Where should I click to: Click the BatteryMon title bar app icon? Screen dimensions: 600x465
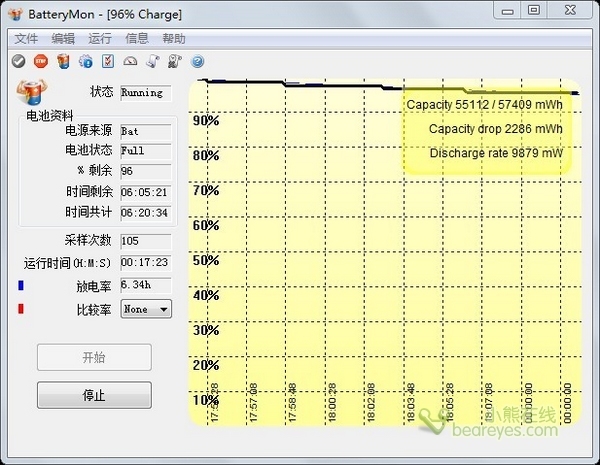(16, 14)
